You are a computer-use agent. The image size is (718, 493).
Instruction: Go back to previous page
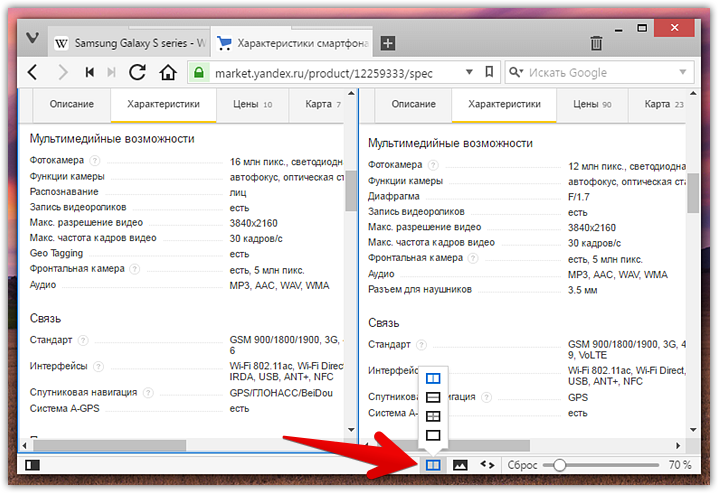pyautogui.click(x=33, y=72)
